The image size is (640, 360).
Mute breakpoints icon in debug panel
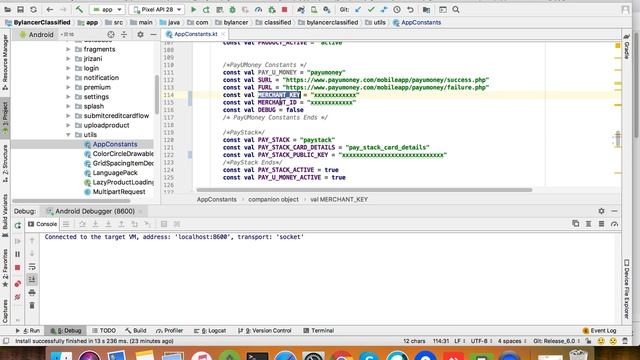pyautogui.click(x=18, y=297)
